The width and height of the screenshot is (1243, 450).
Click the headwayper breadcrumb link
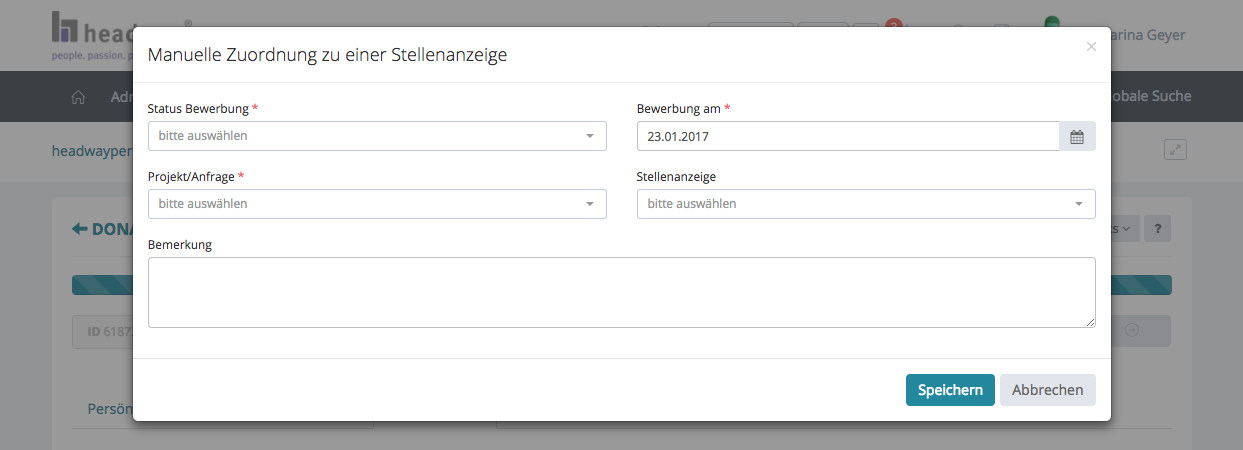[x=92, y=151]
